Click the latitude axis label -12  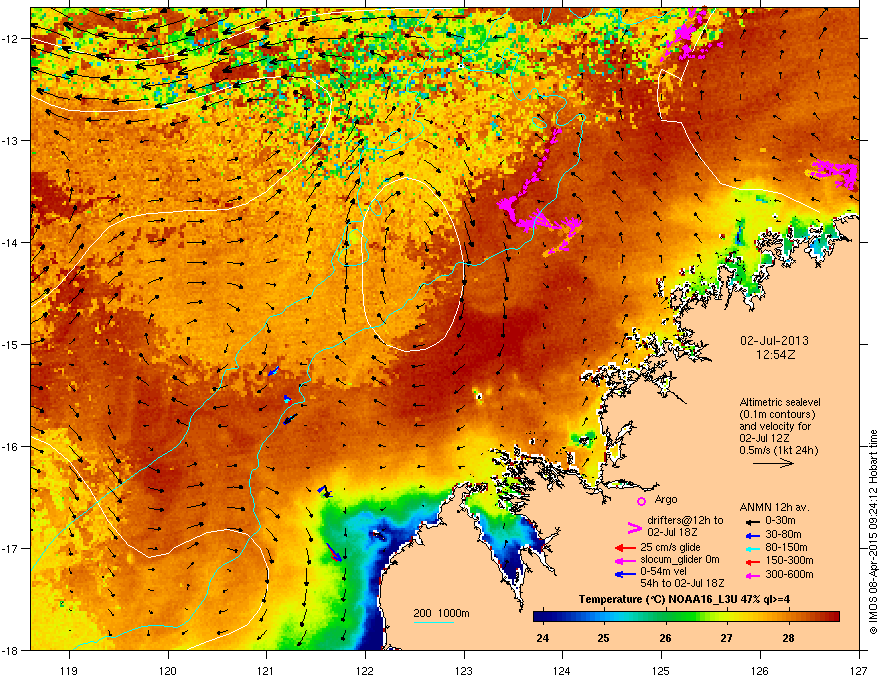(x=11, y=39)
